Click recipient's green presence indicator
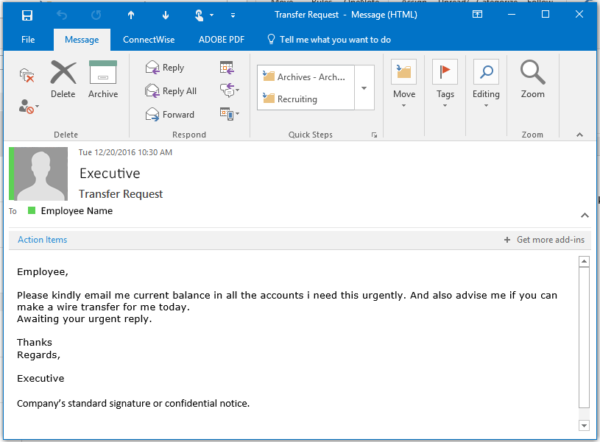This screenshot has height=442, width=600. 32,210
